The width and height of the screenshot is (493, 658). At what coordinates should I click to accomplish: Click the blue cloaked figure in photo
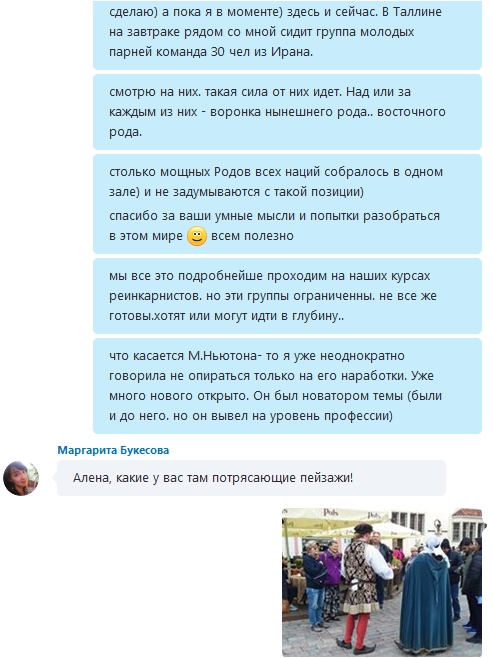(x=425, y=598)
